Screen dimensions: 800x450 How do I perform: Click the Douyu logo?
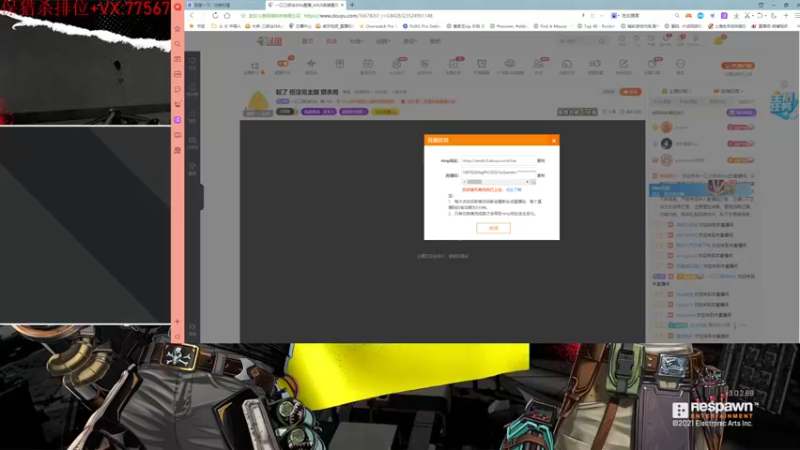[x=269, y=41]
